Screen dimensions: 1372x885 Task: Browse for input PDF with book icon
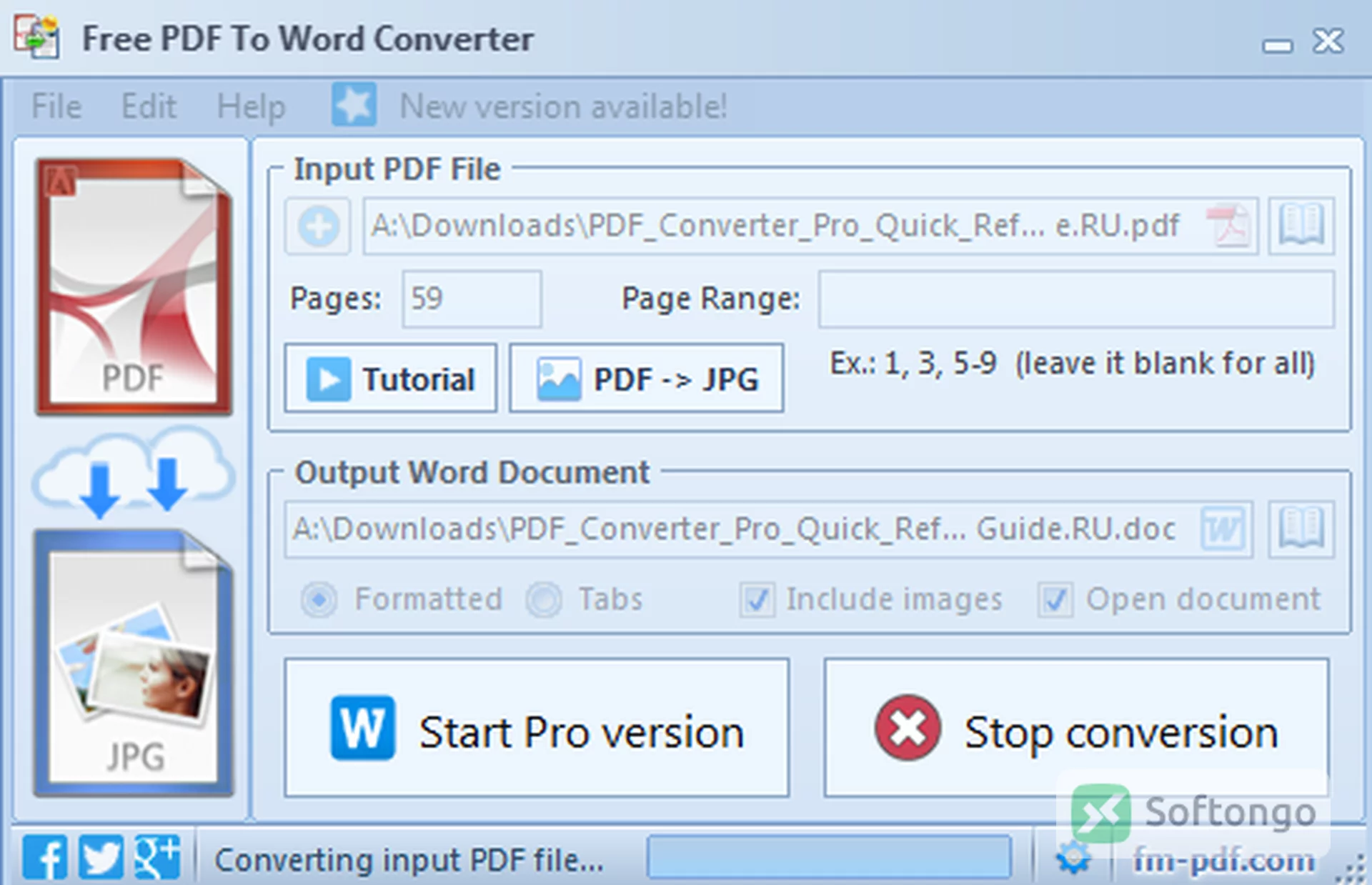coord(1301,226)
